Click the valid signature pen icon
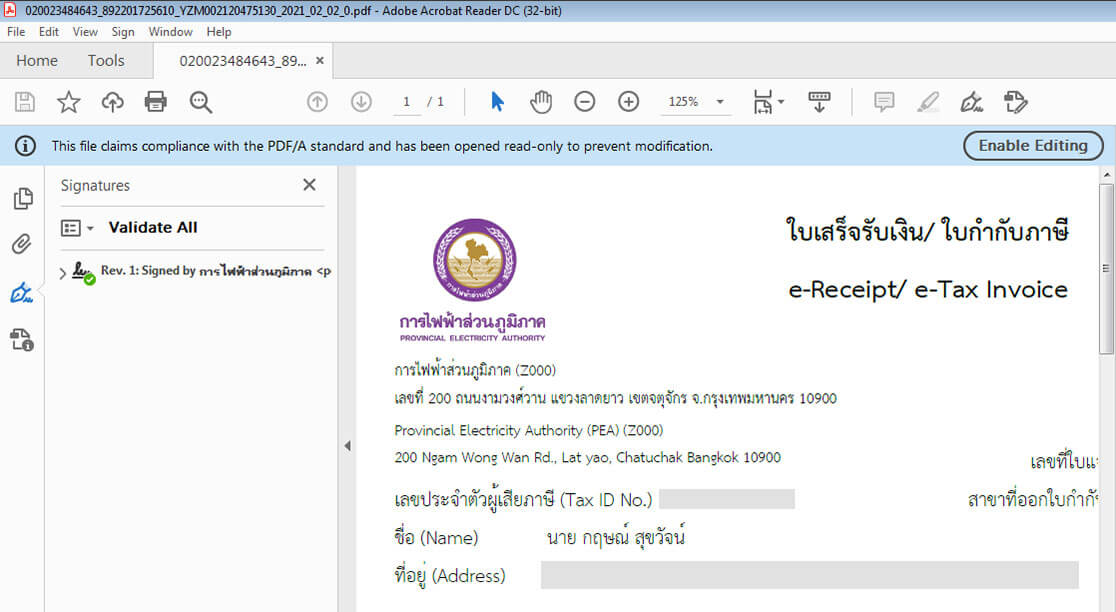1116x612 pixels. [83, 273]
